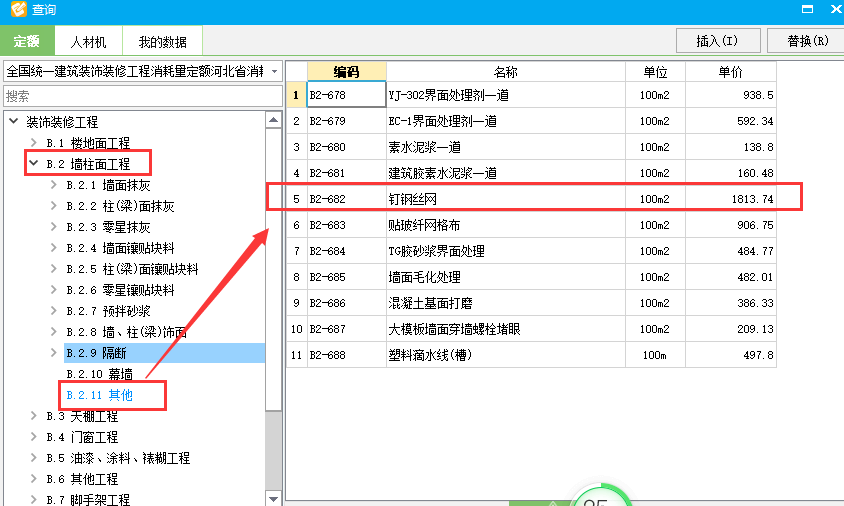Select B.4 门窗工程 tree item
This screenshot has height=506, width=844.
click(x=82, y=437)
